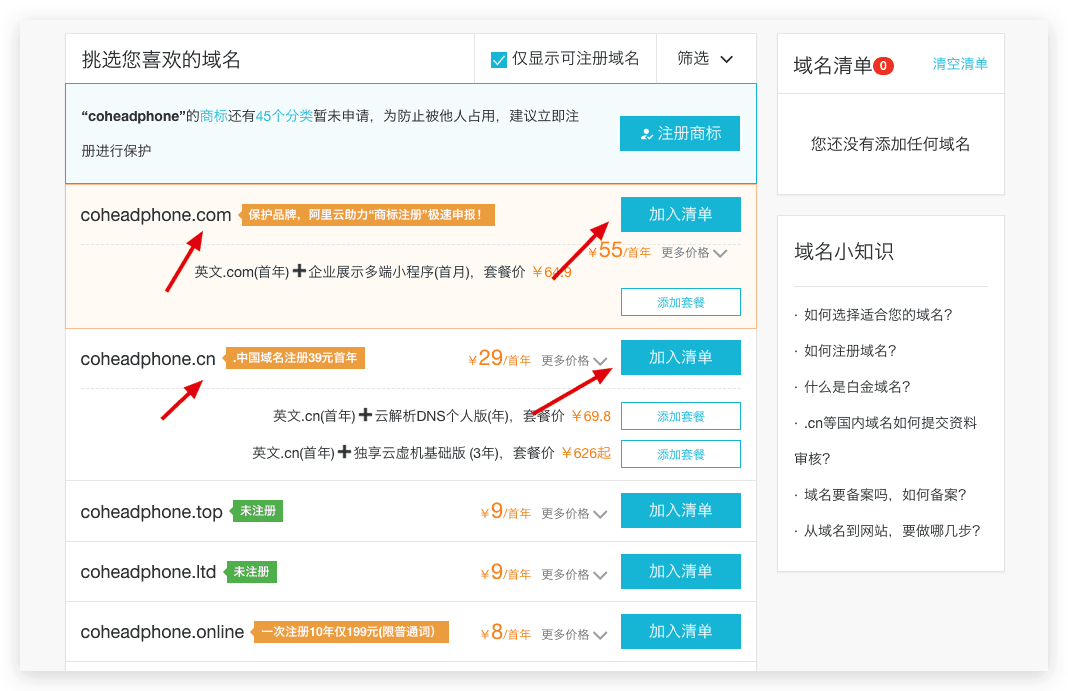This screenshot has height=691, width=1068.
Task: Click the 注册商标 button
Action: [x=679, y=133]
